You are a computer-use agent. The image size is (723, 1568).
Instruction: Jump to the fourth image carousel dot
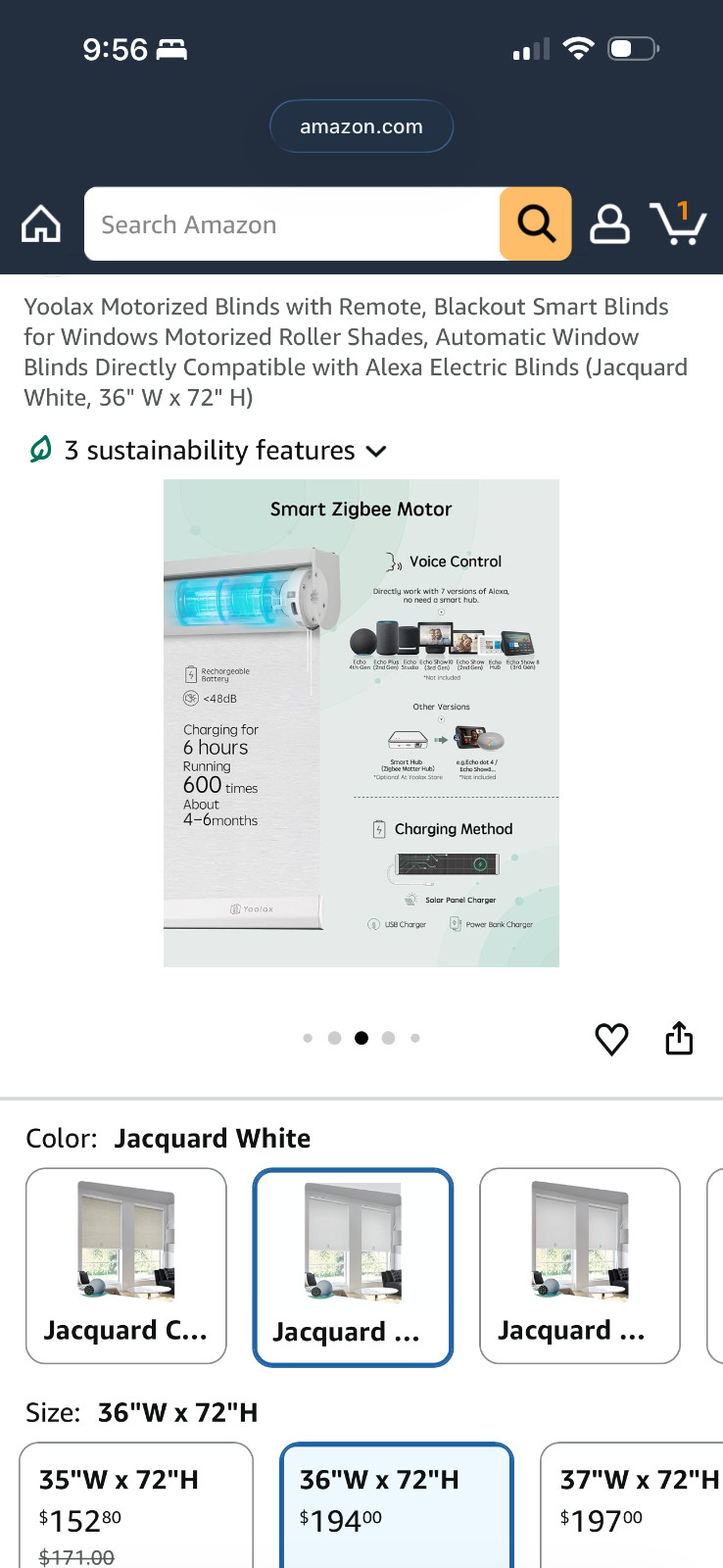(388, 1038)
